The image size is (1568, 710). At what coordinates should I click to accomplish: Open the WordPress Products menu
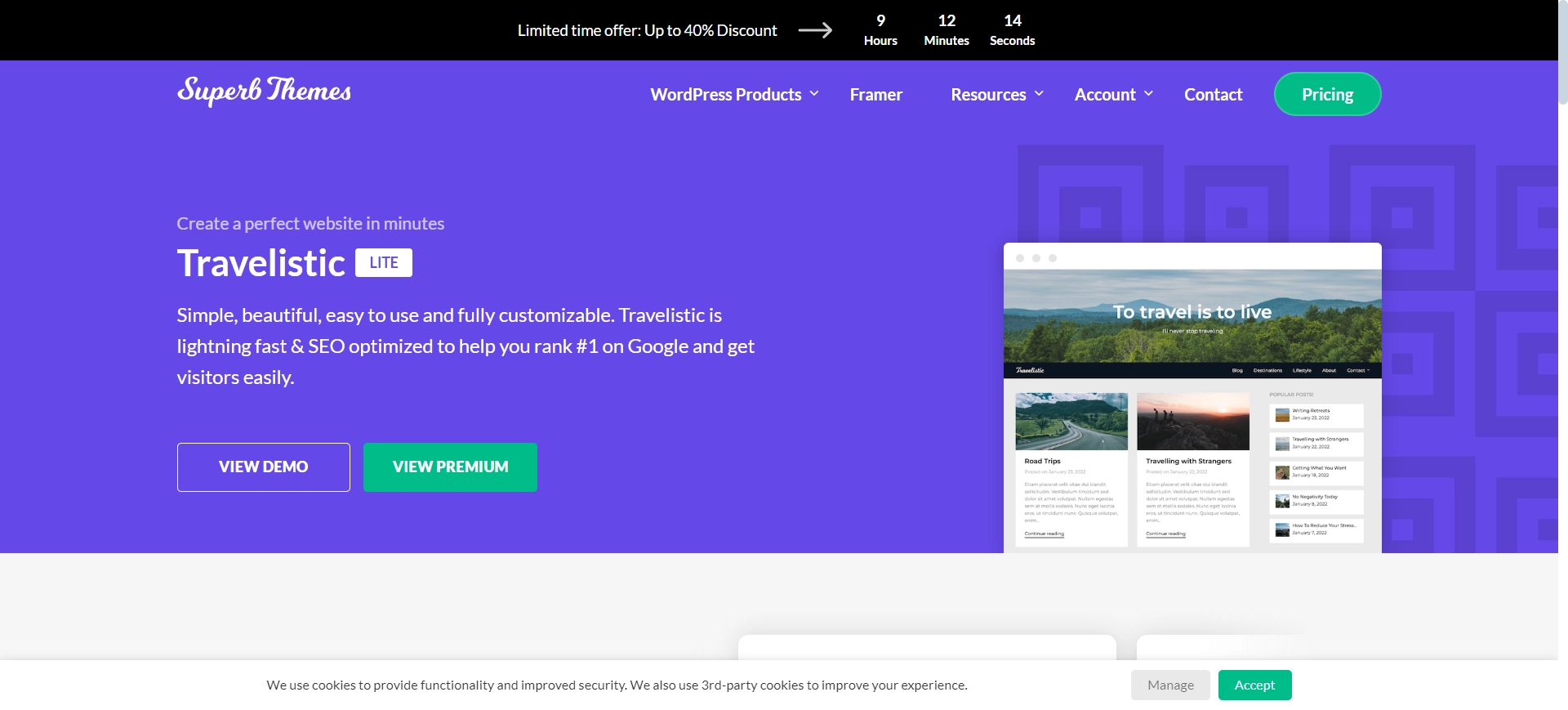(x=726, y=95)
